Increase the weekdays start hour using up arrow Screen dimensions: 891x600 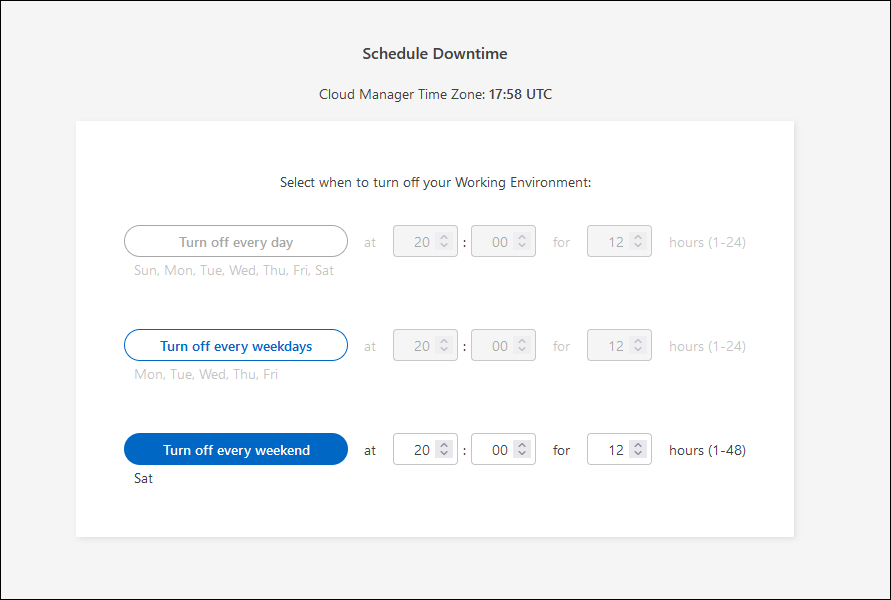443,341
